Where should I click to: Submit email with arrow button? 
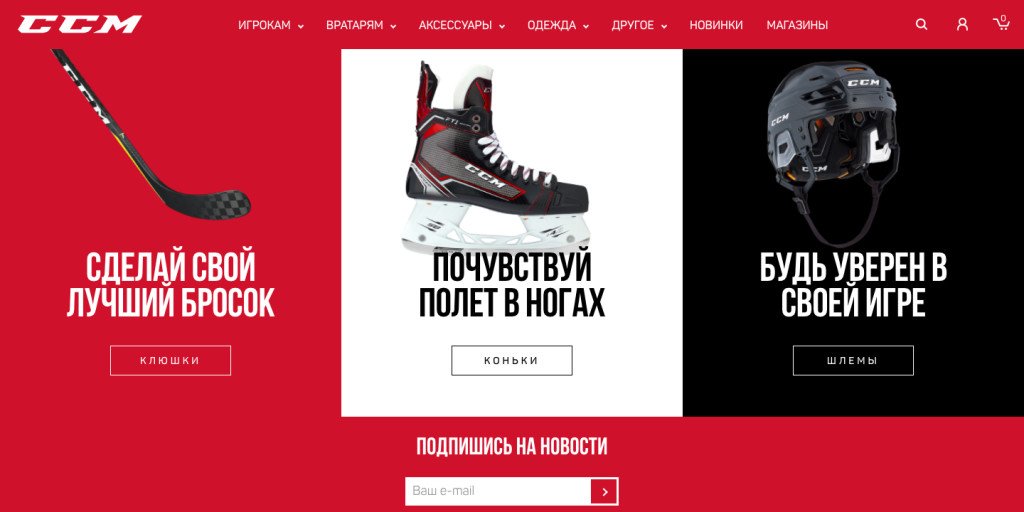[x=604, y=491]
